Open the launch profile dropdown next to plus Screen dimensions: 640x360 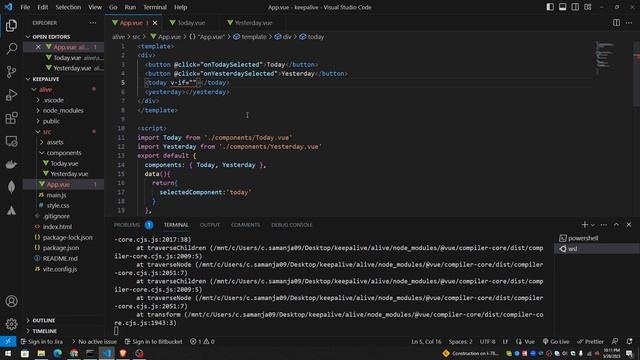click(x=593, y=225)
